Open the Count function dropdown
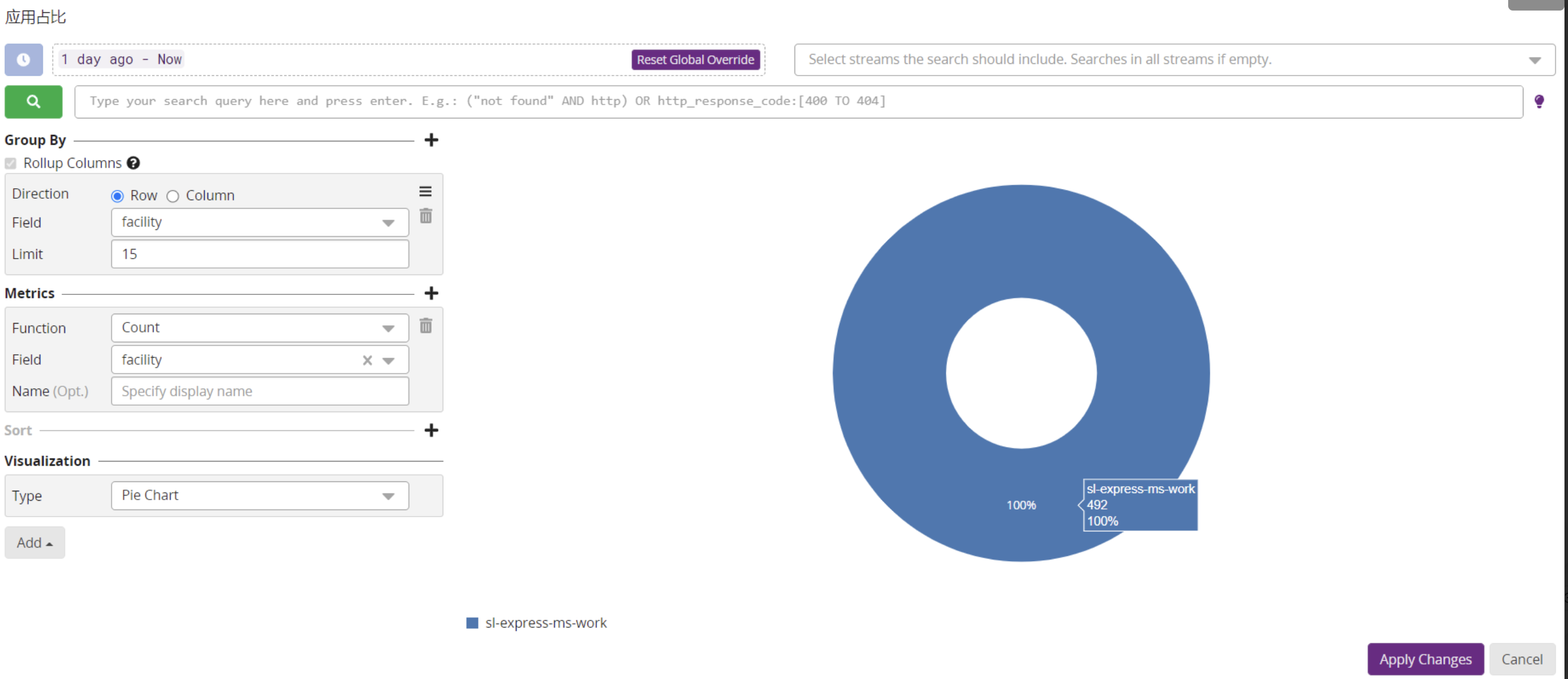The width and height of the screenshot is (1568, 679). (259, 328)
